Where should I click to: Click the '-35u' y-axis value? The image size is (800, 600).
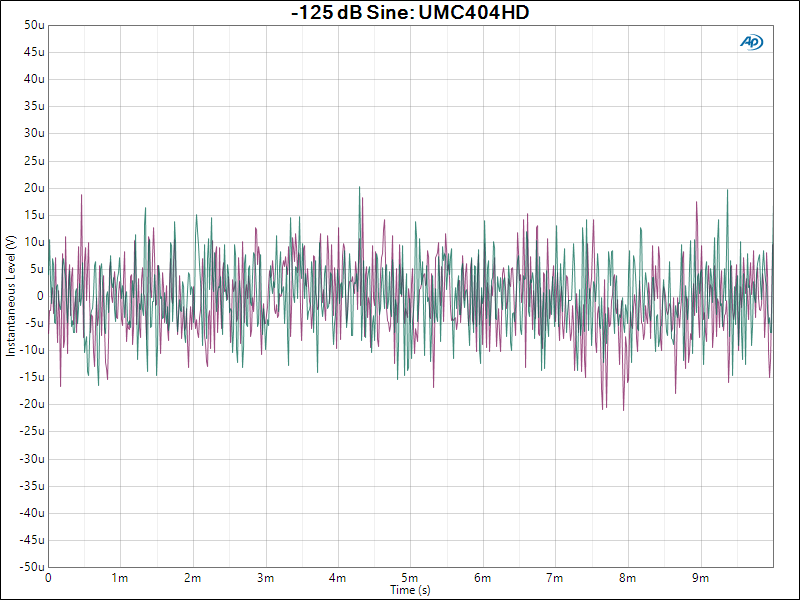click(32, 486)
